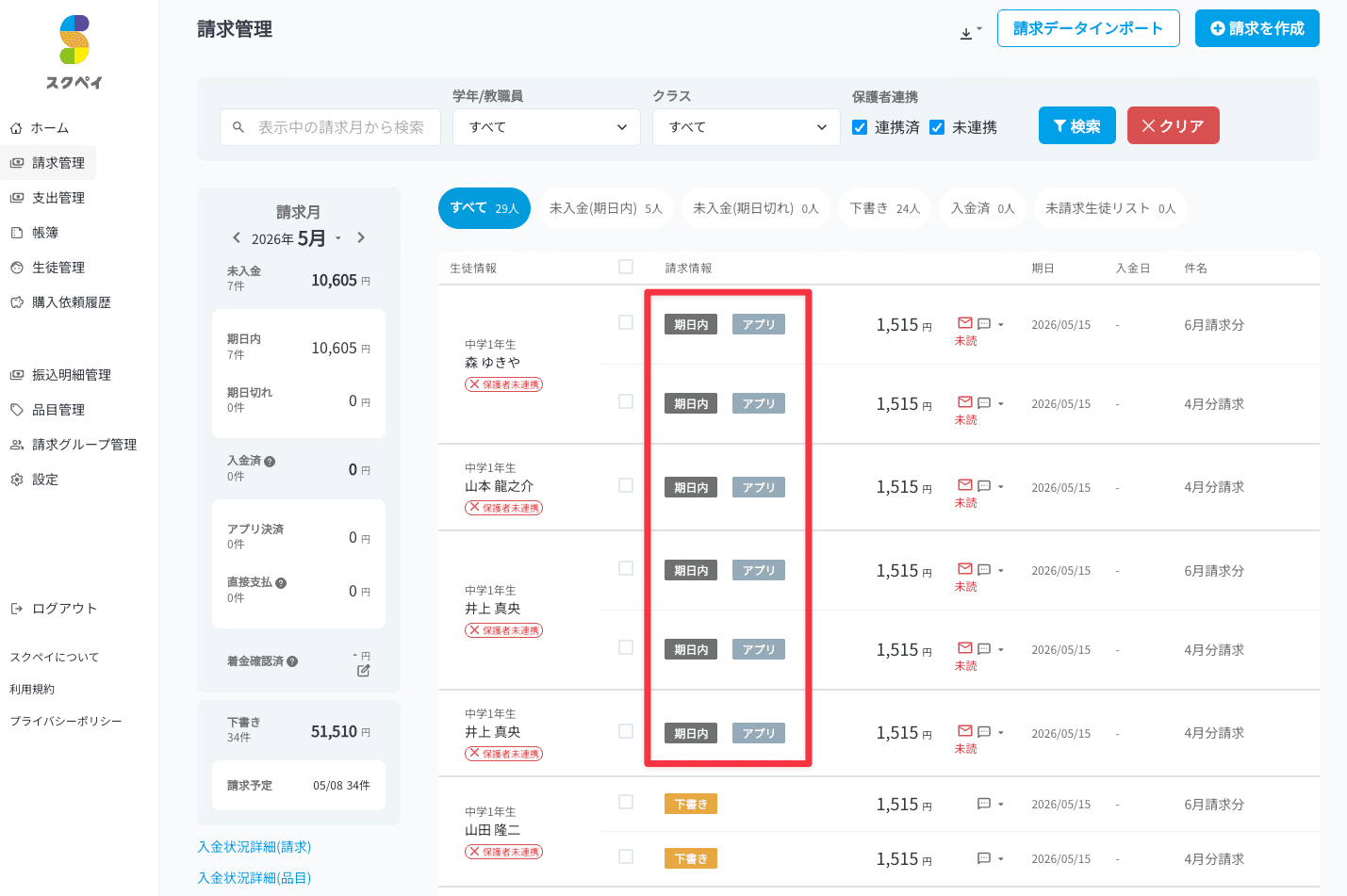The image size is (1347, 896).
Task: Click the 請求グループ管理 people icon
Action: click(16, 445)
